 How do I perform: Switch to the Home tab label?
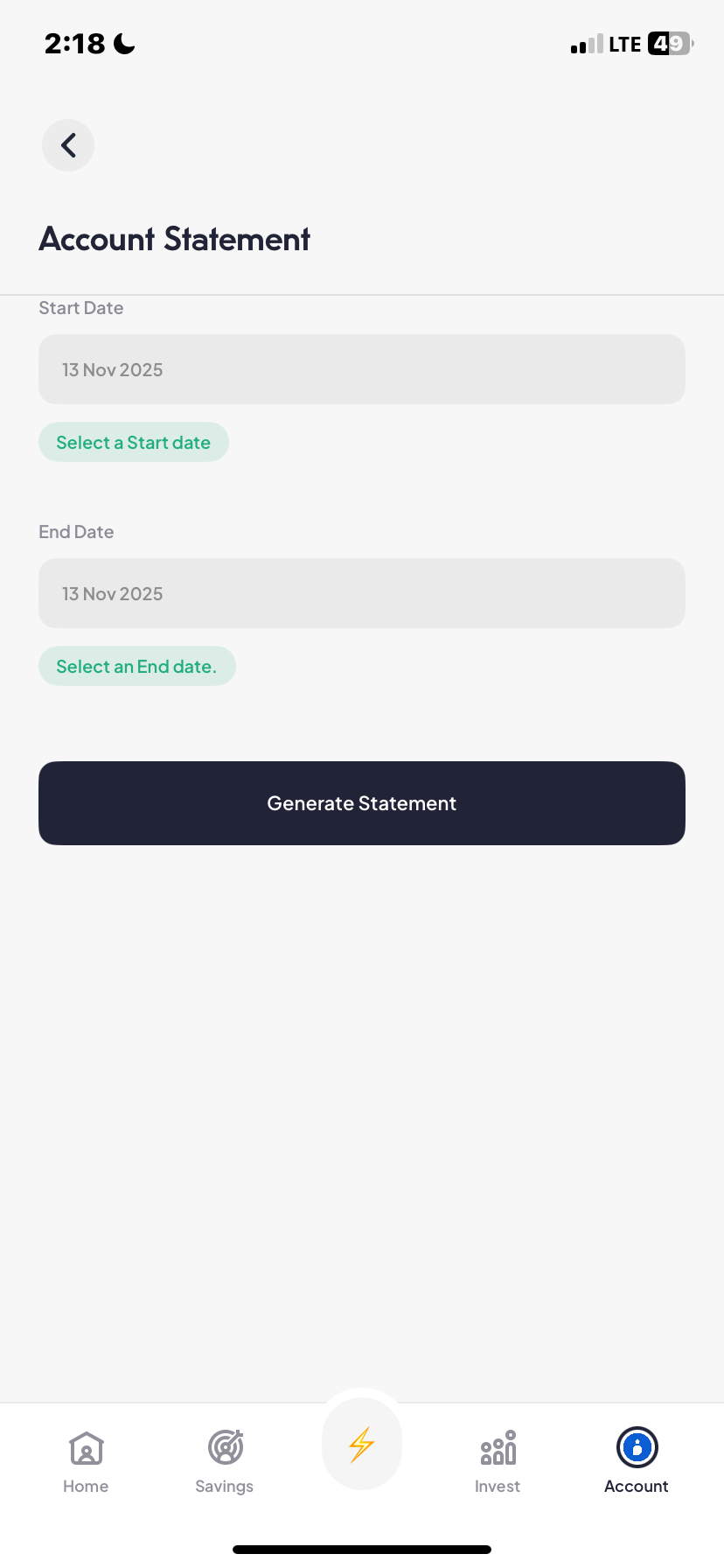point(86,1487)
